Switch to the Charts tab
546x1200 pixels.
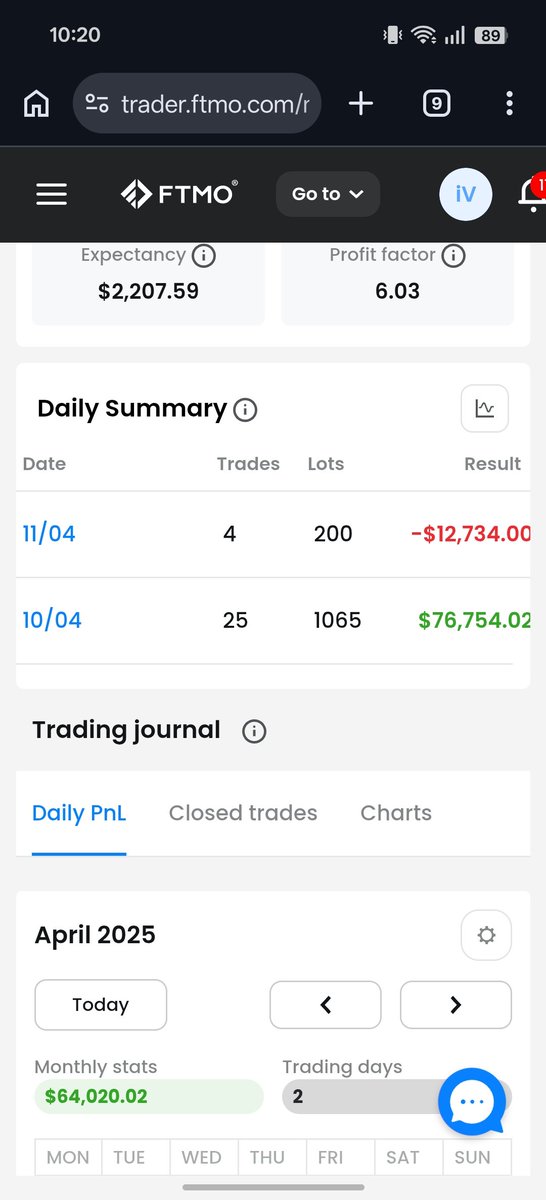[396, 813]
